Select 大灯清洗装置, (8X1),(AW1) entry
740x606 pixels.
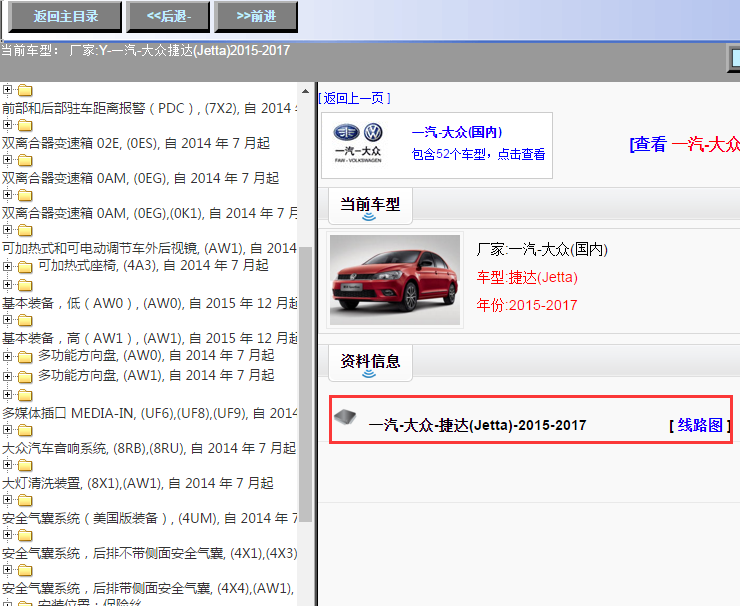(x=138, y=483)
